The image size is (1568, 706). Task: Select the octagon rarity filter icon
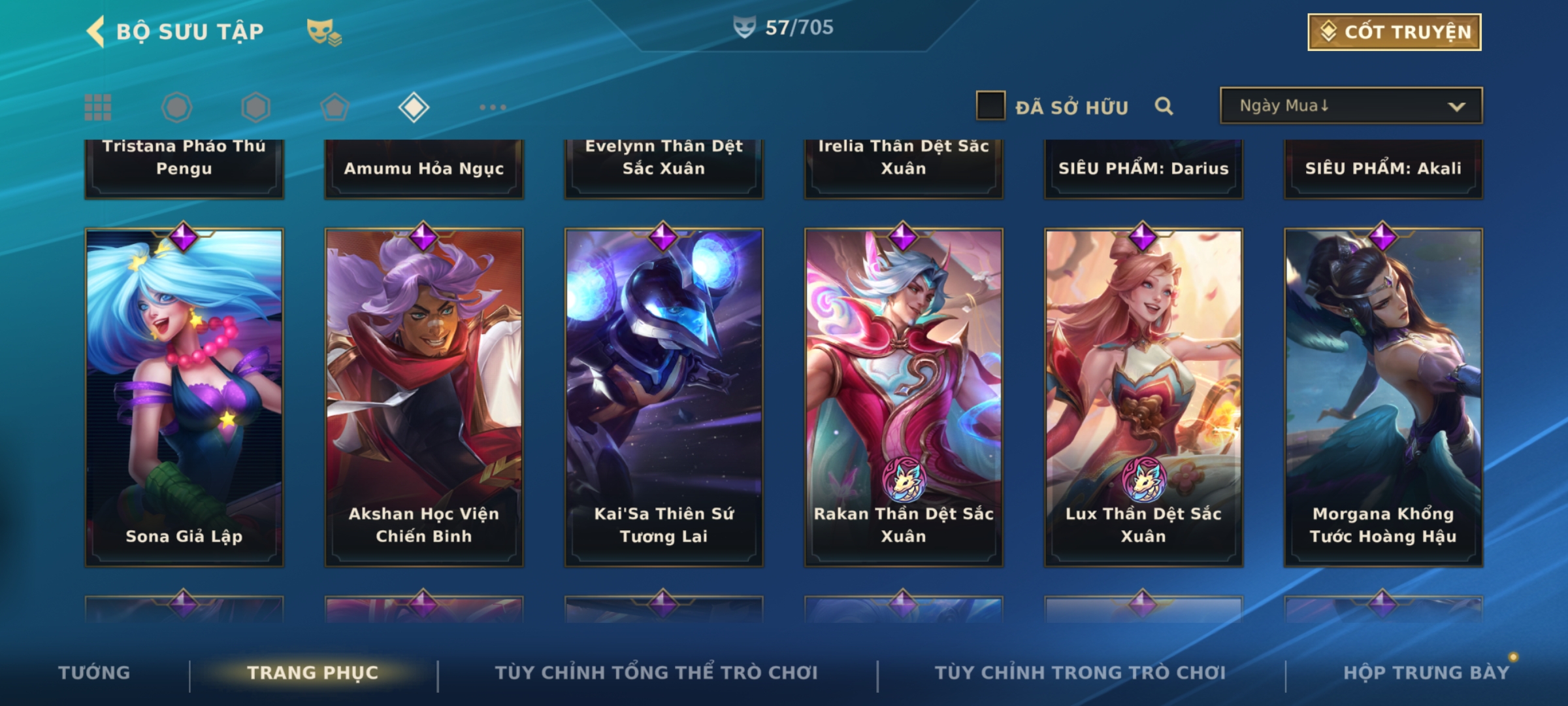(x=177, y=107)
